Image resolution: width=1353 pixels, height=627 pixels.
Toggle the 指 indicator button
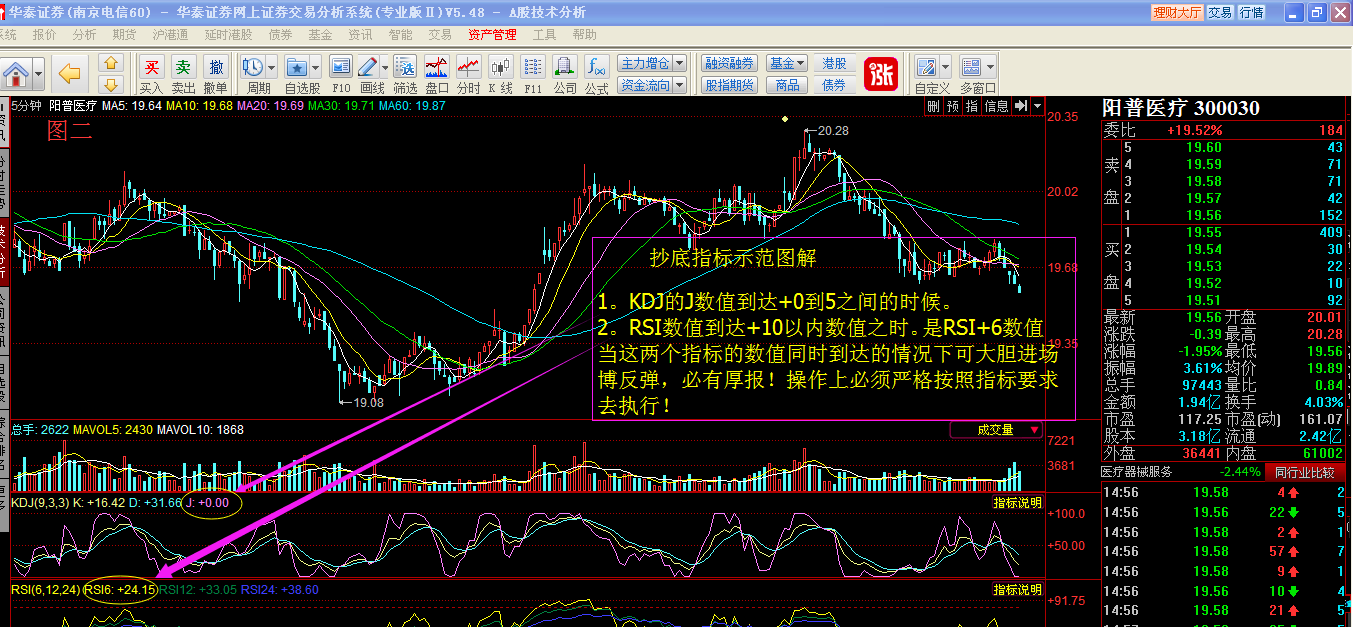[972, 105]
